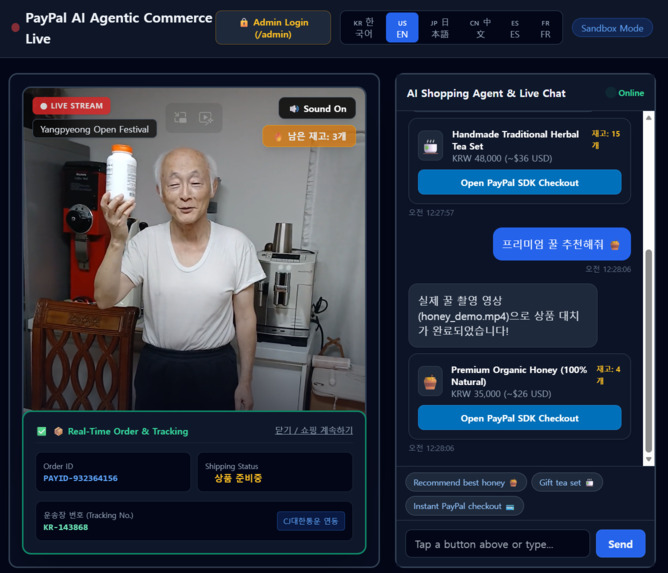Image resolution: width=668 pixels, height=573 pixels.
Task: Click the lock icon in Admin Login
Action: pyautogui.click(x=244, y=23)
